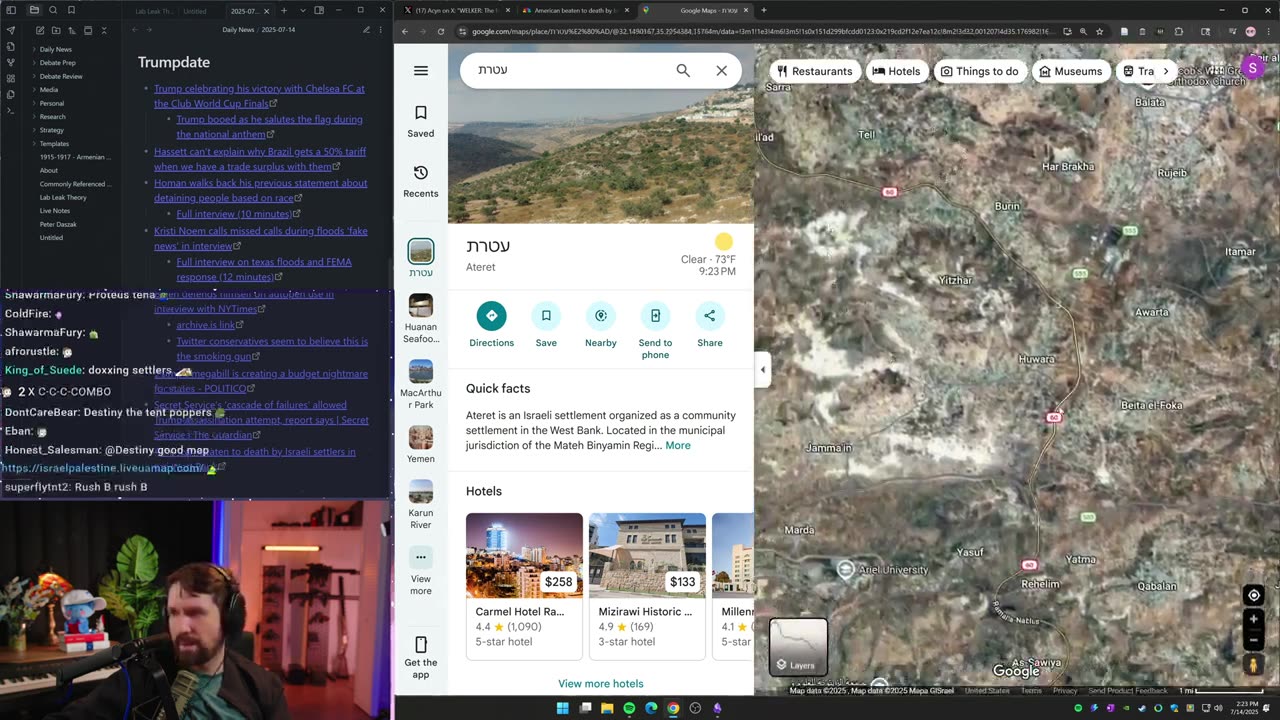Click the Windows Start button

[x=563, y=708]
